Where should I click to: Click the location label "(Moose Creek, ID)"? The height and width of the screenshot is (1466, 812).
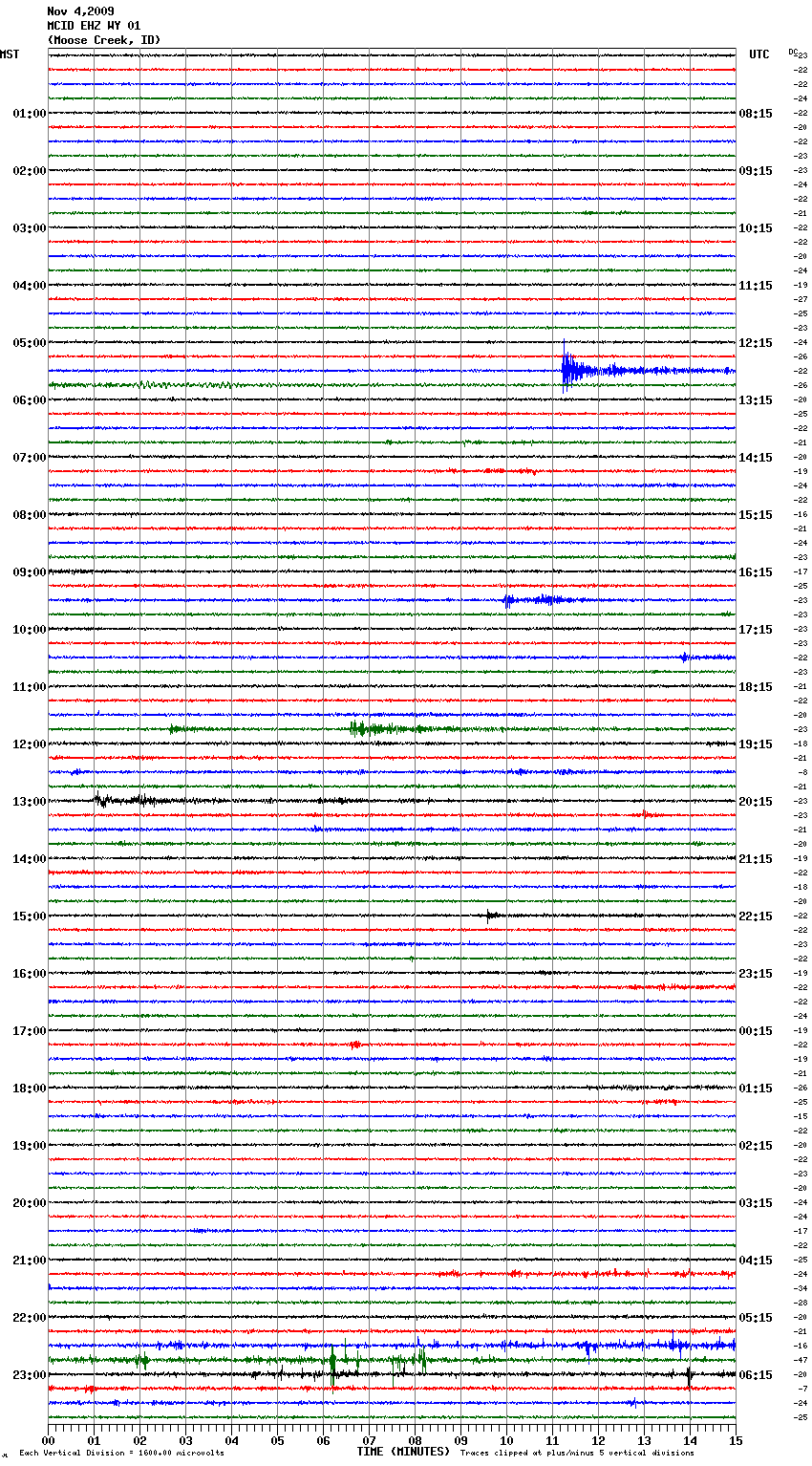pos(103,40)
